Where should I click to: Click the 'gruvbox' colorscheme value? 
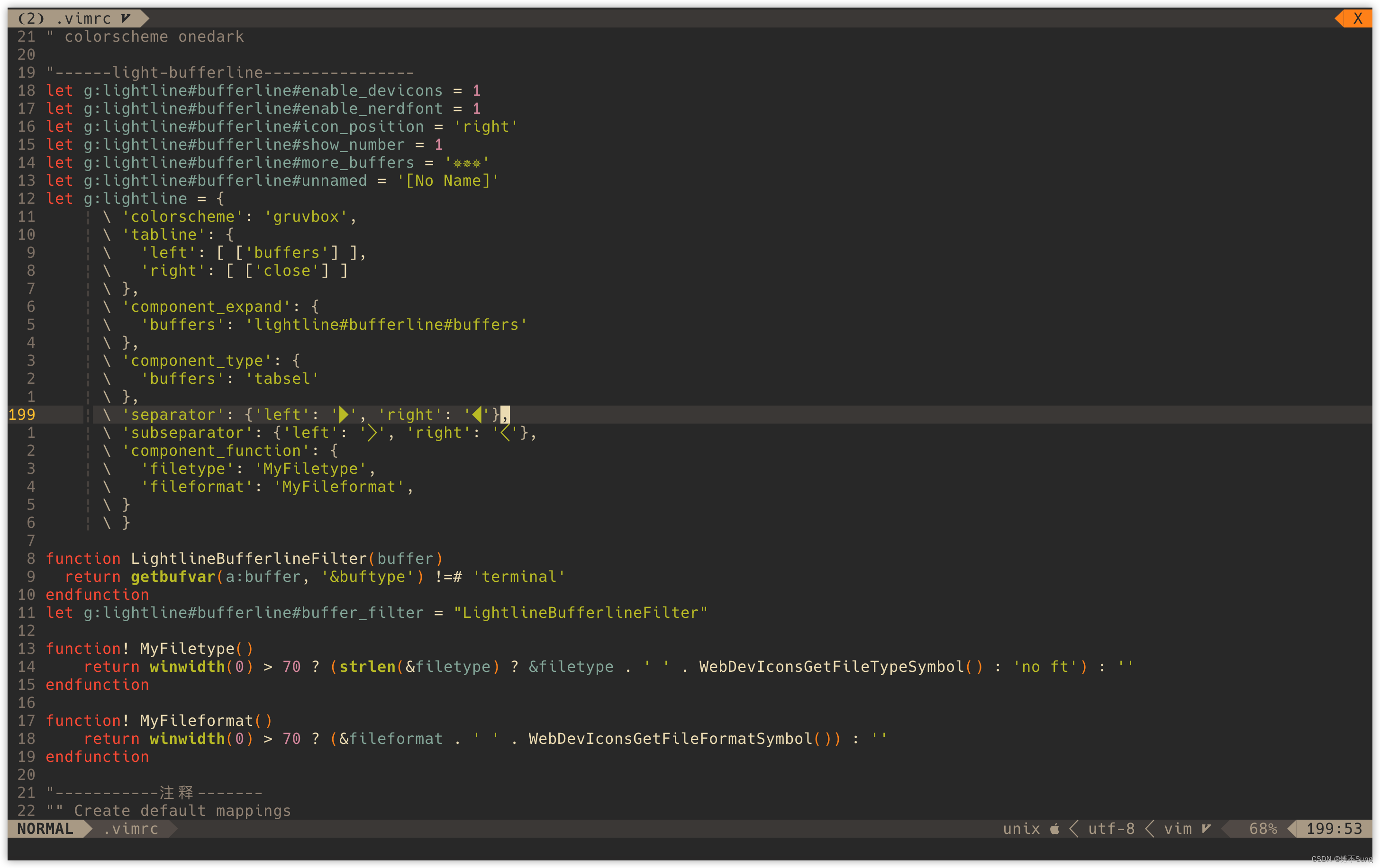point(306,217)
